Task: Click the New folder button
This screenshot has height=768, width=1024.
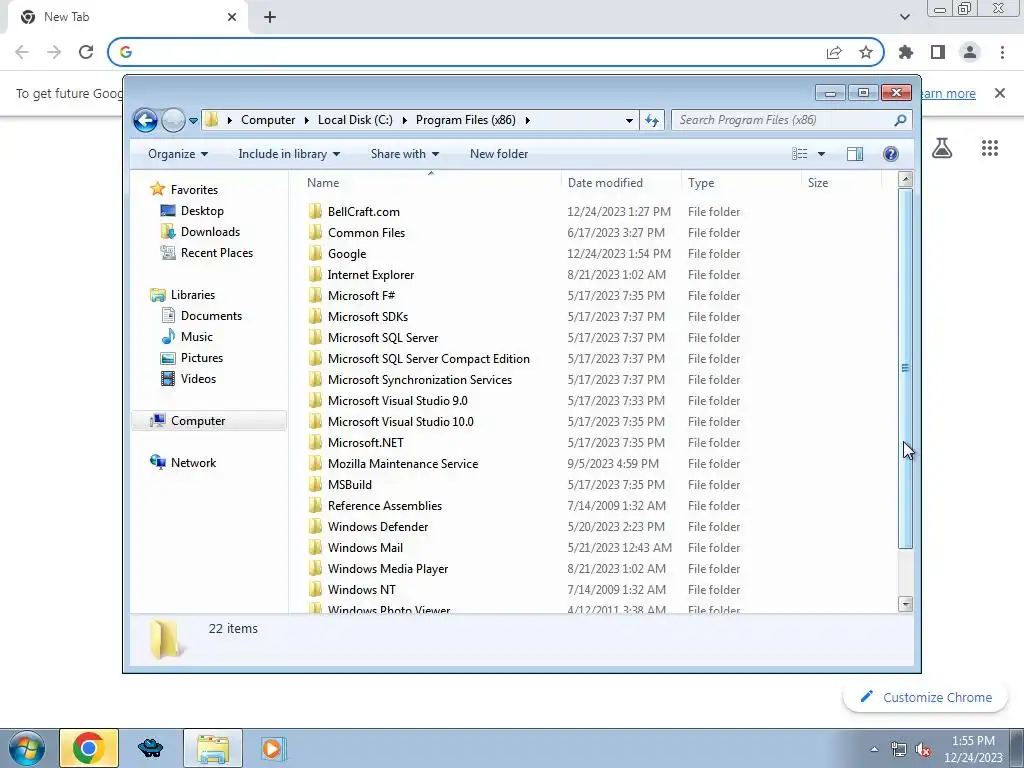Action: point(499,154)
